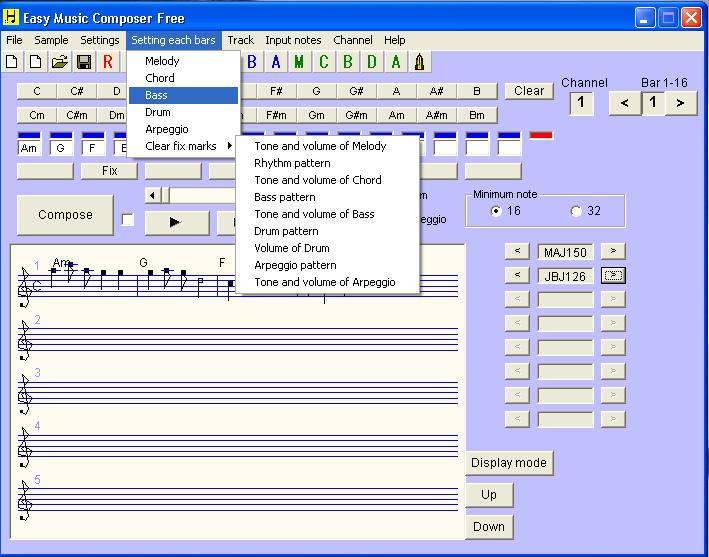709x557 pixels.
Task: Open the Help menu
Action: (x=395, y=40)
